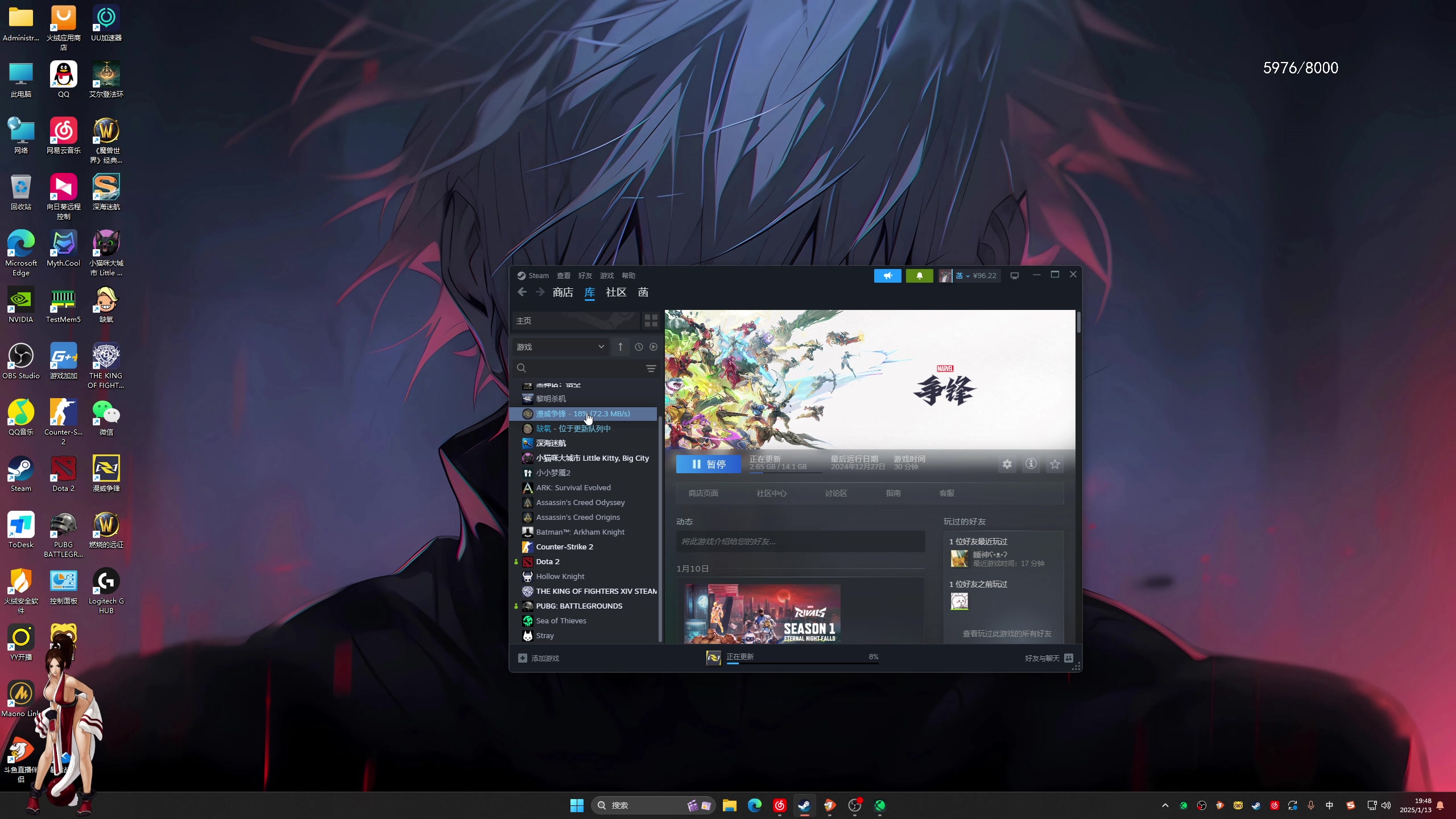
Task: Toggle the ready-to-play filter icon
Action: 653,347
